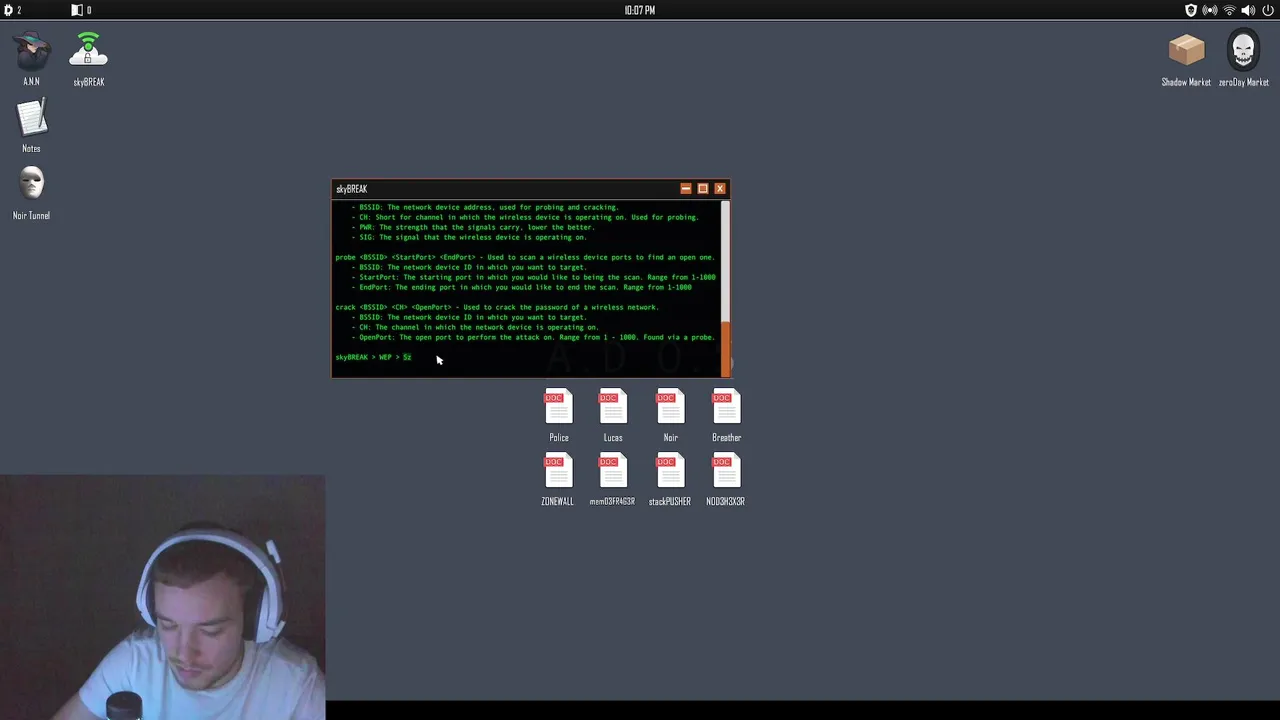Open the zeroDay Market skull icon

(x=1243, y=51)
